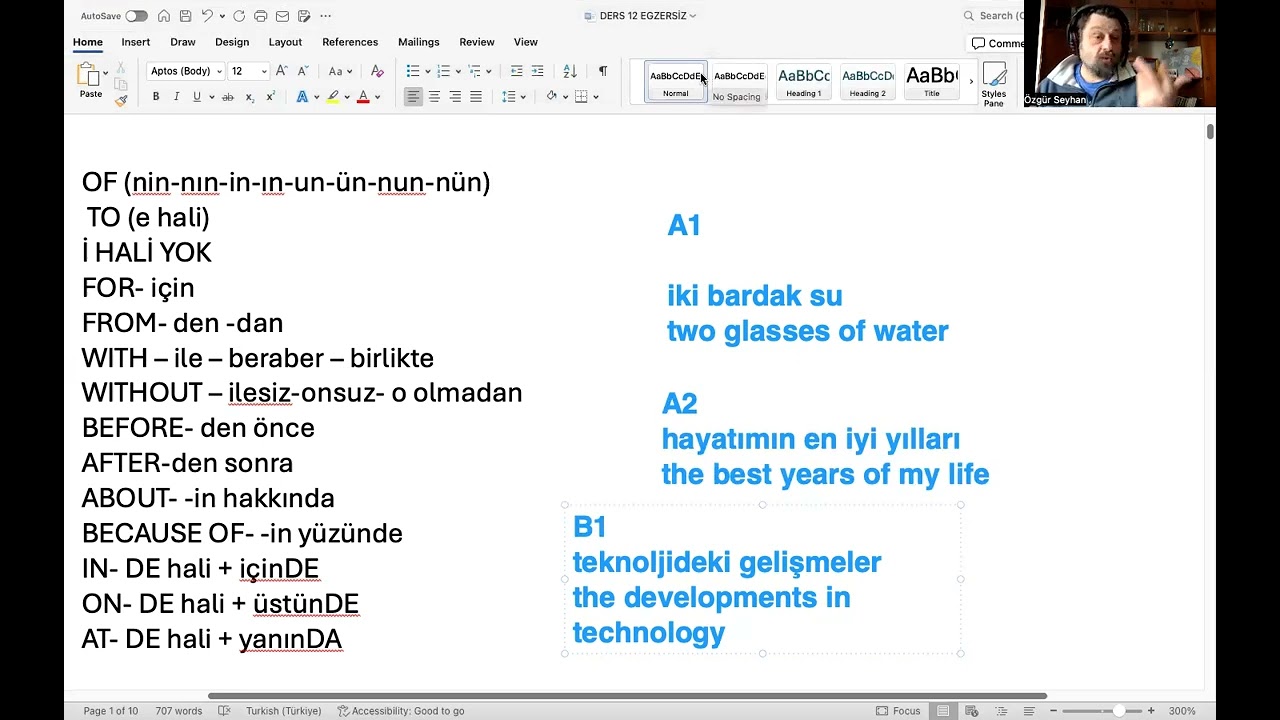Click the Sort A-Z icon

[570, 71]
